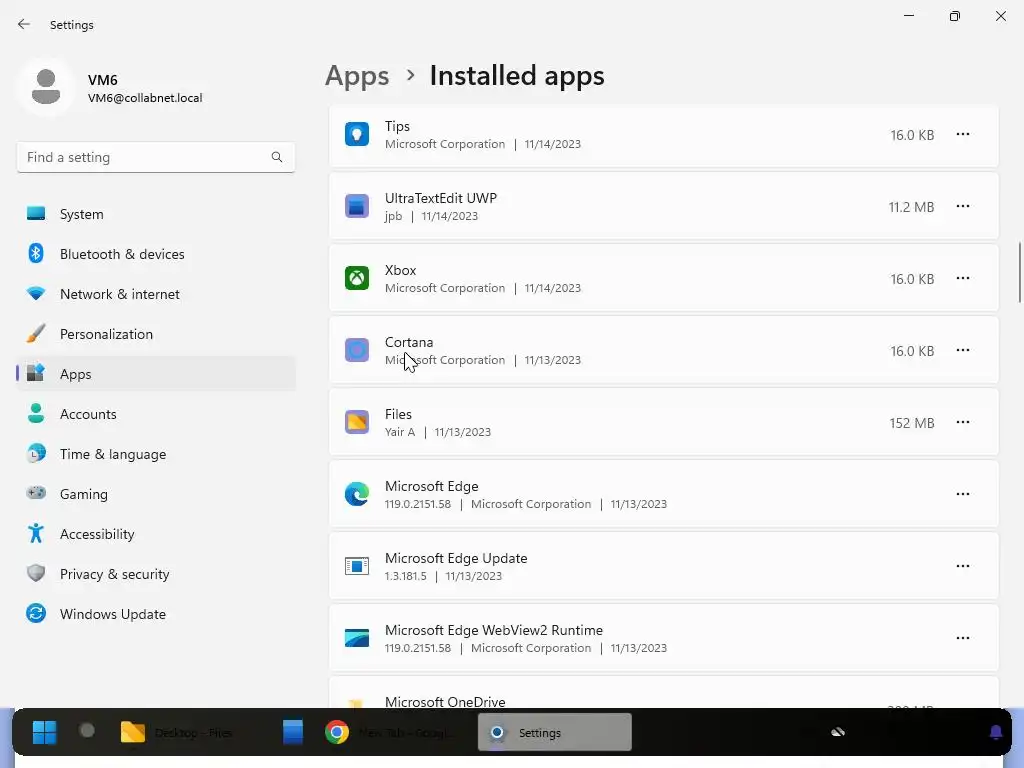The height and width of the screenshot is (768, 1024).
Task: Open Gaming settings
Action: tap(156, 494)
